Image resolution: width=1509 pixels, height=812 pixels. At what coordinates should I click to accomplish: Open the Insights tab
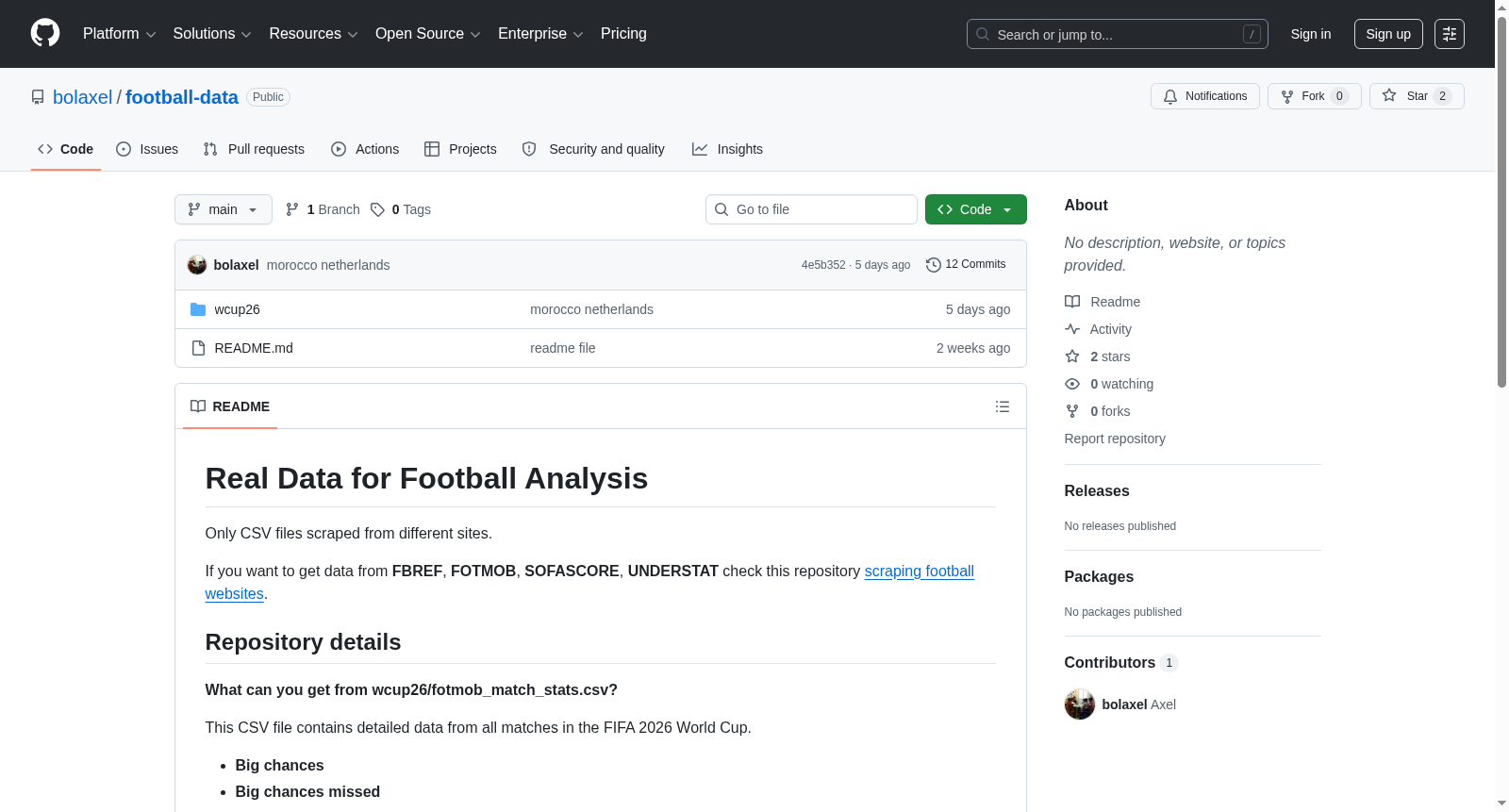[727, 149]
